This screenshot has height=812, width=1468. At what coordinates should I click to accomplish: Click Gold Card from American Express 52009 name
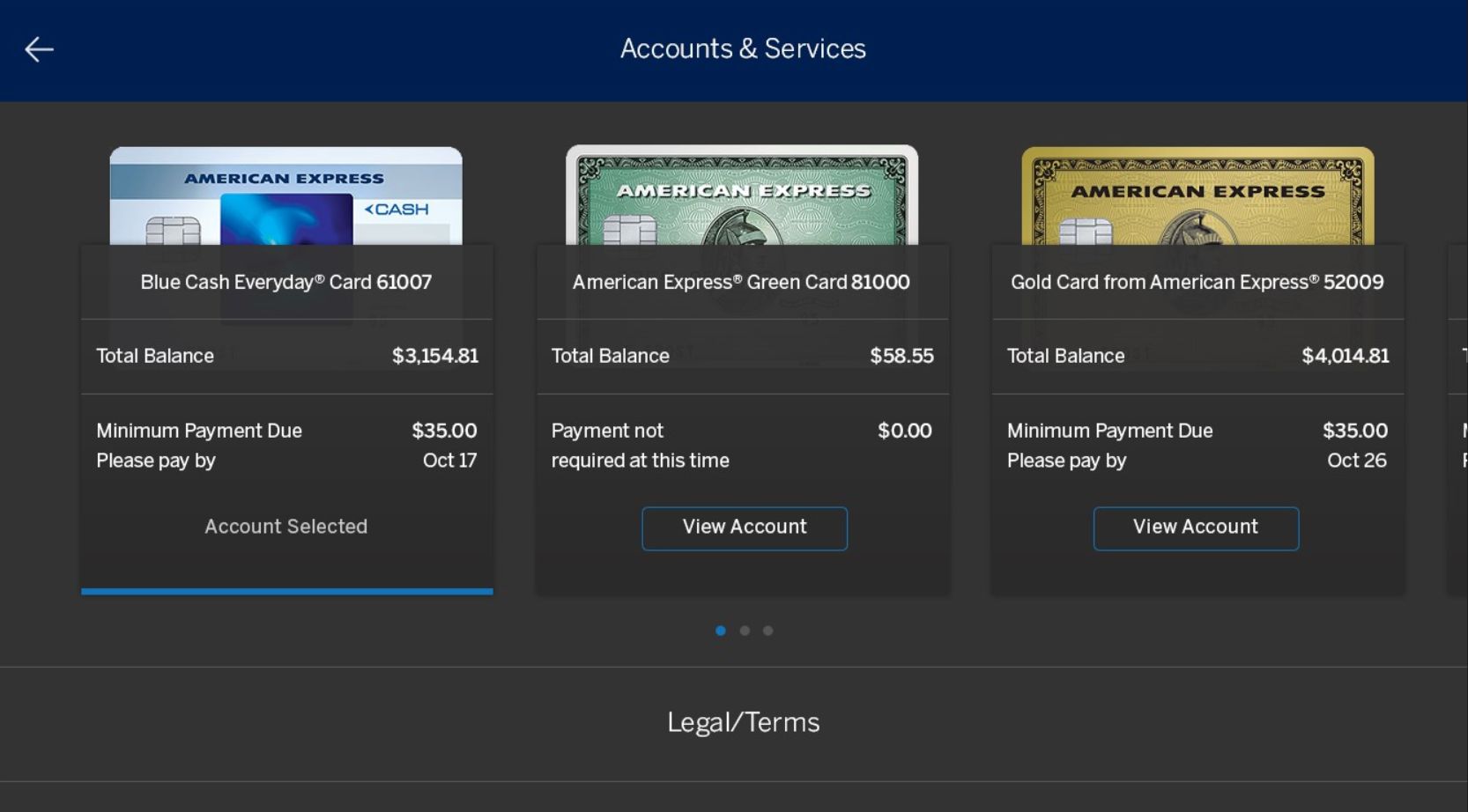(x=1197, y=282)
